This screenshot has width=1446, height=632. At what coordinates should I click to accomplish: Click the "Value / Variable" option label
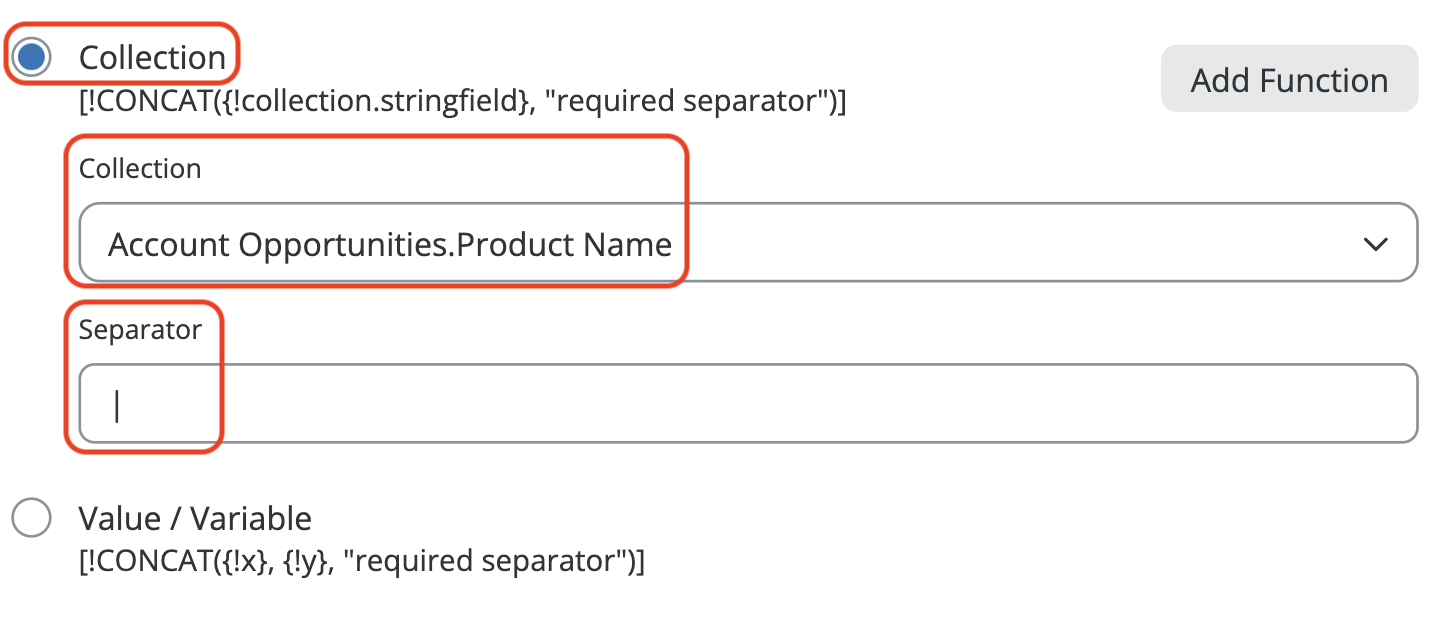(x=195, y=518)
